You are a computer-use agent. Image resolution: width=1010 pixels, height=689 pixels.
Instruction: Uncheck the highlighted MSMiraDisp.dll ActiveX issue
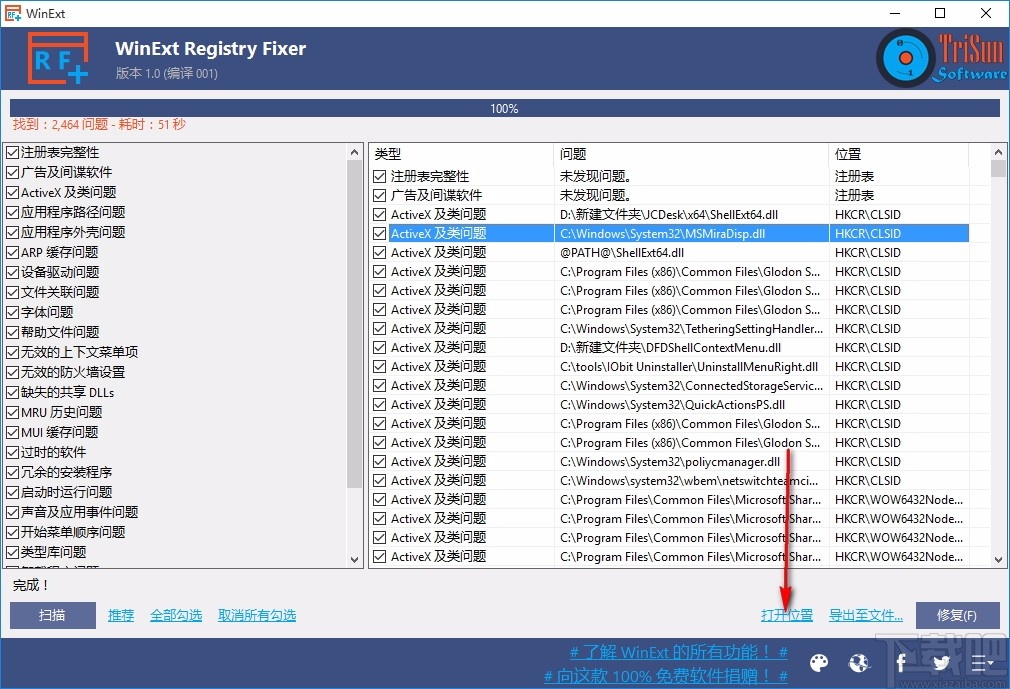tap(380, 233)
